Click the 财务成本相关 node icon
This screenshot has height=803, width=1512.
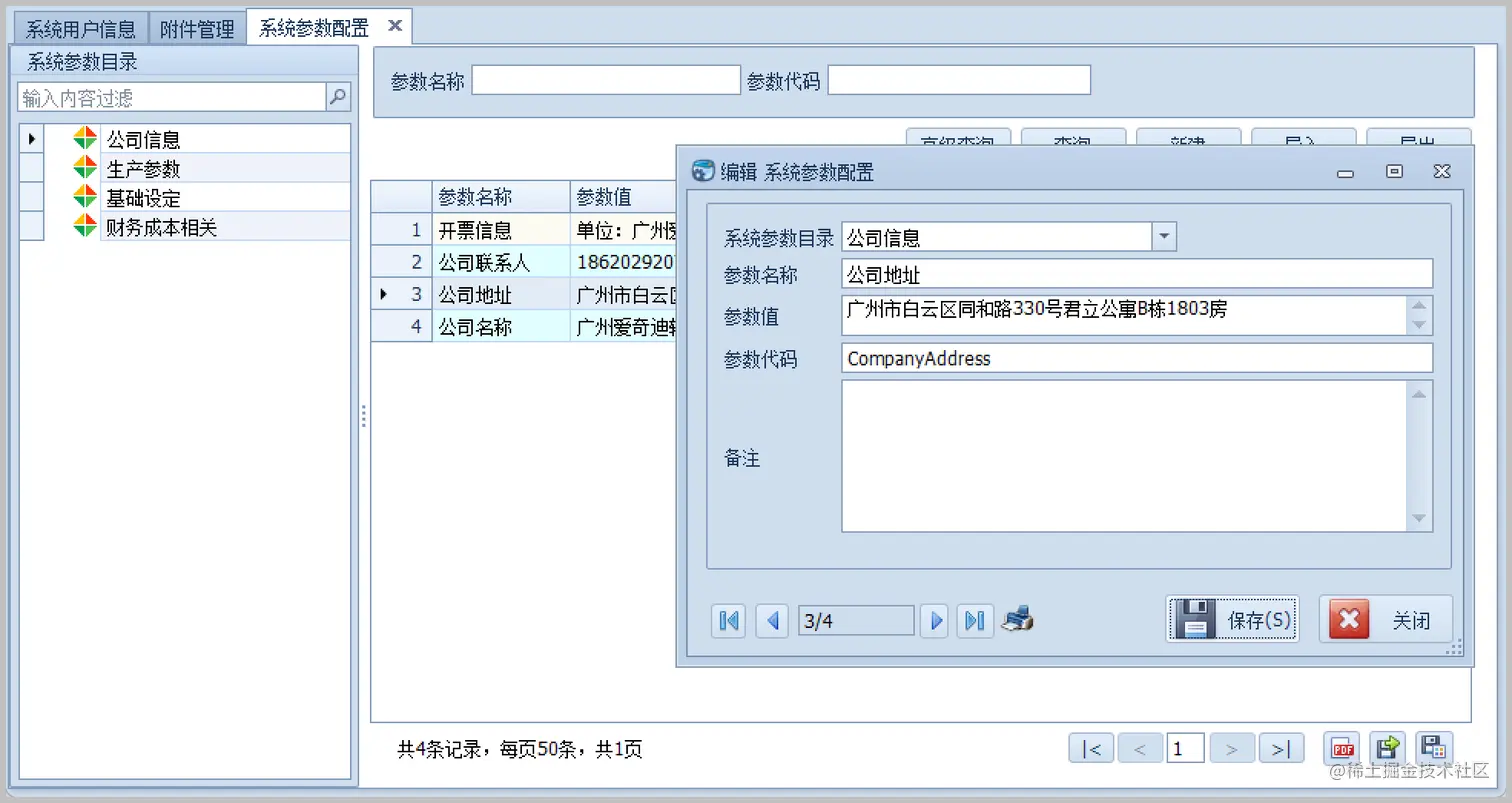(x=85, y=227)
